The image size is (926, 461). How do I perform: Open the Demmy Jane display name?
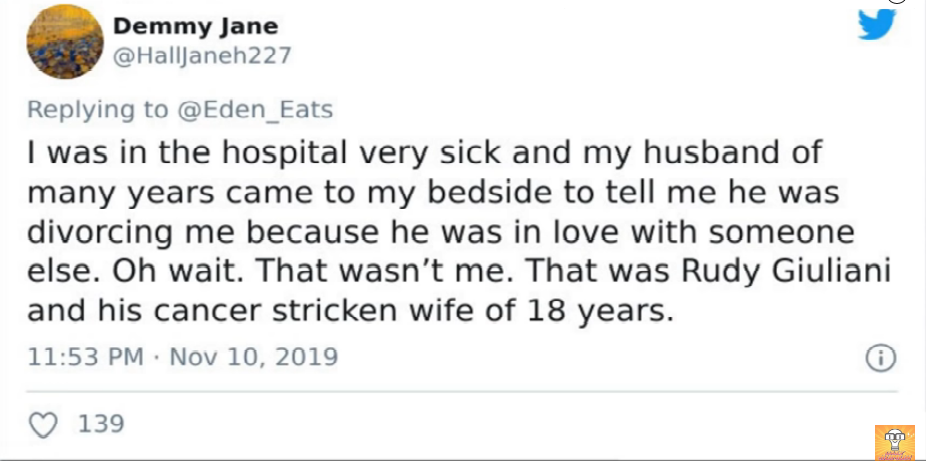195,26
